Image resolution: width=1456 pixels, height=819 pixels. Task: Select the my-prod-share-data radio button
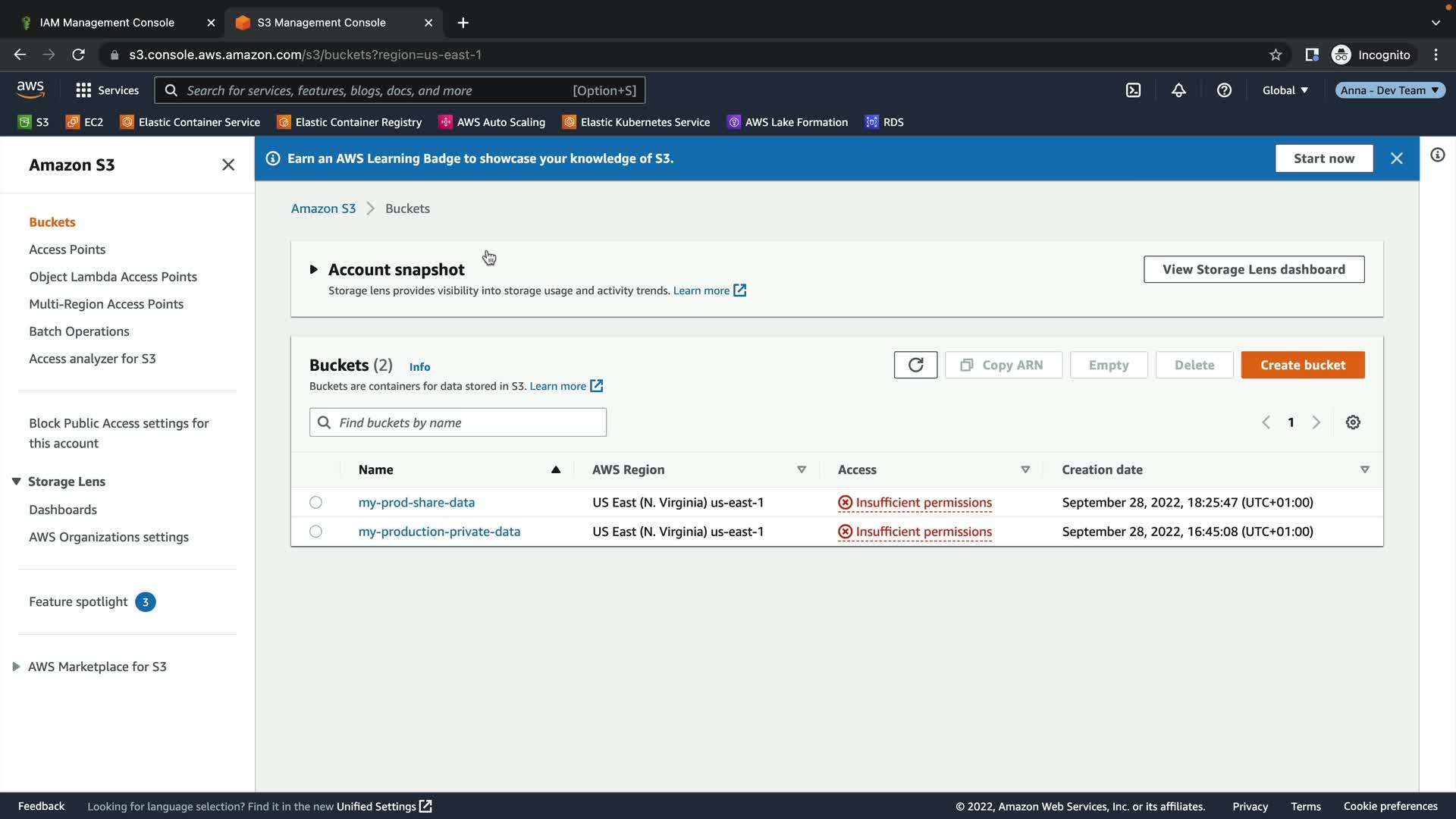[x=315, y=502]
